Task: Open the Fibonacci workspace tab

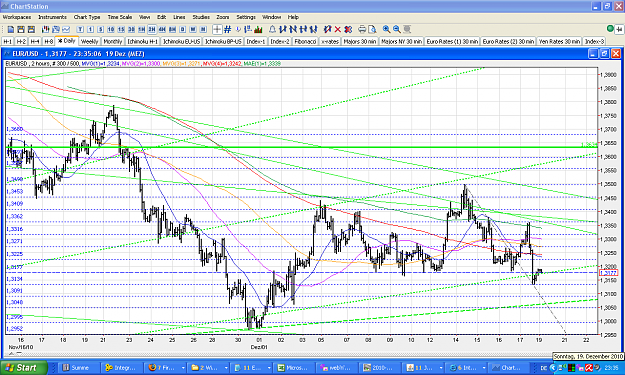Action: [305, 41]
